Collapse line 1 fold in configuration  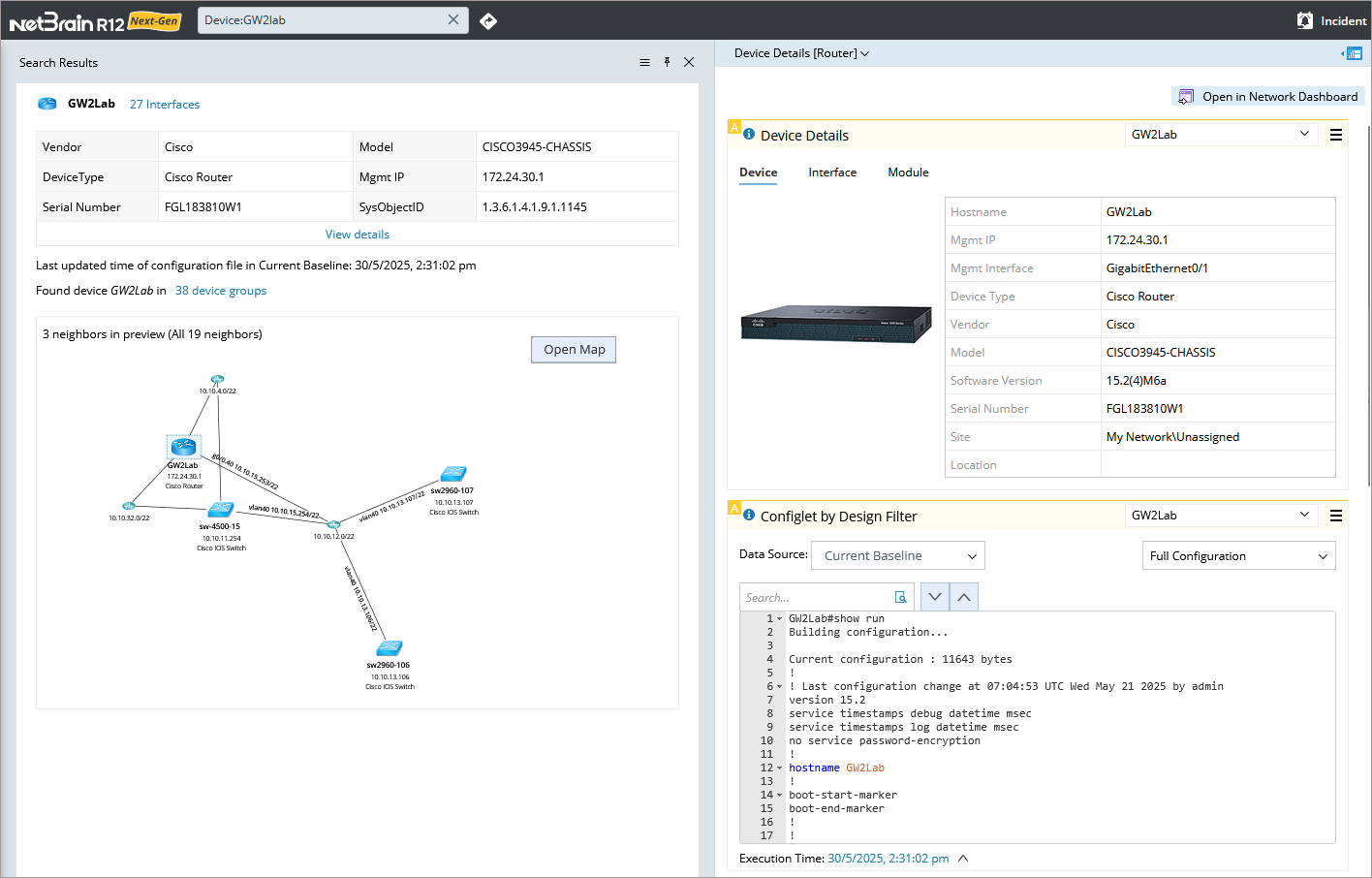(779, 618)
